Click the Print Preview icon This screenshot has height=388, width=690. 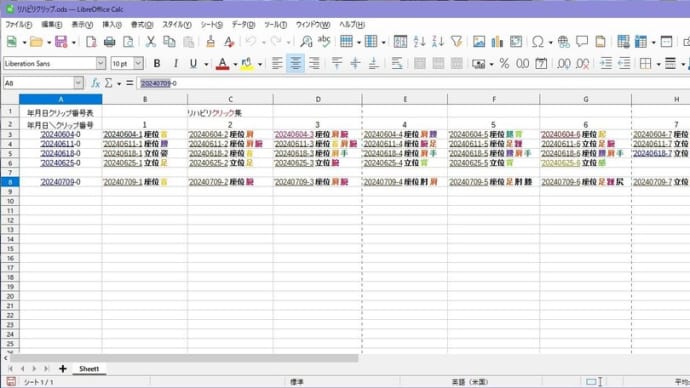click(x=128, y=42)
